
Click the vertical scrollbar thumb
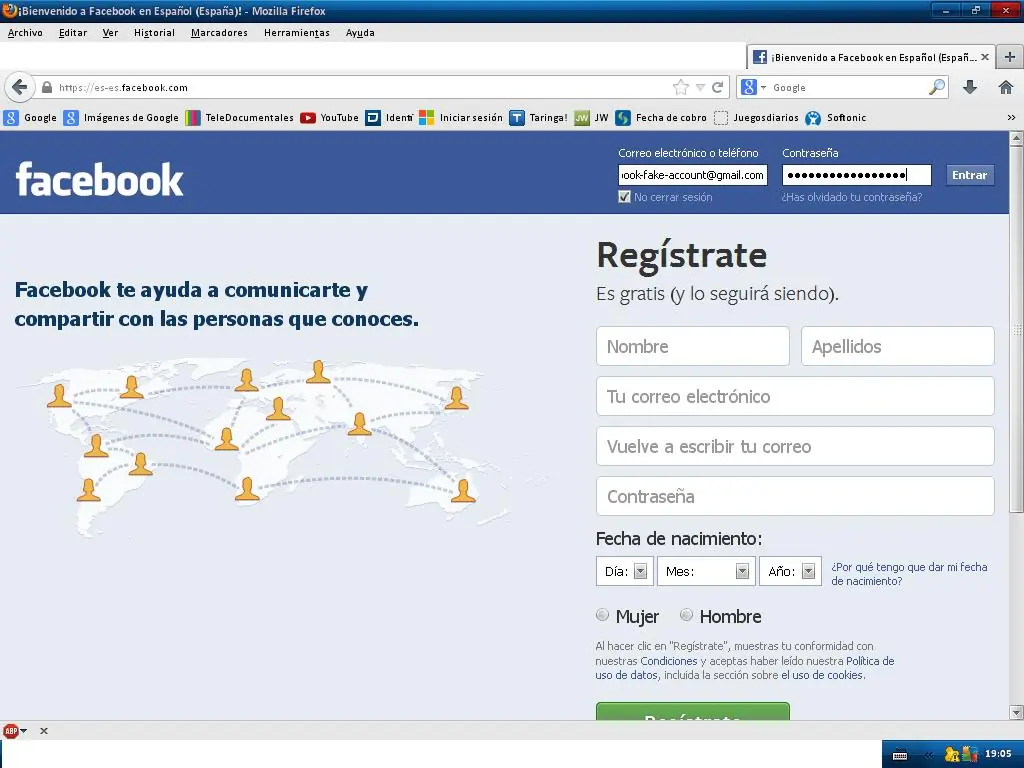tap(1016, 329)
